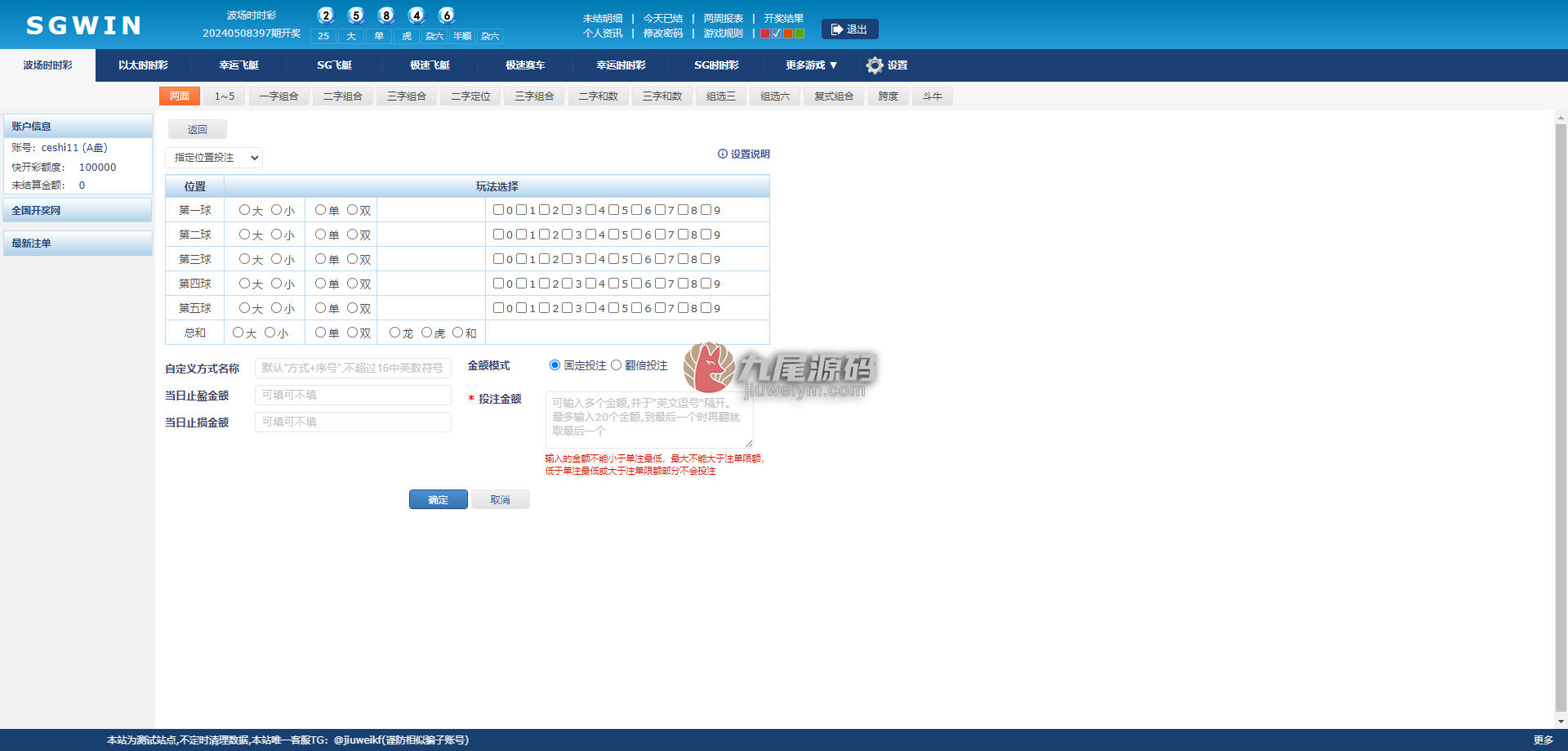The width and height of the screenshot is (1568, 751).
Task: Switch to the 幸运飞艇 game tab
Action: 238,65
